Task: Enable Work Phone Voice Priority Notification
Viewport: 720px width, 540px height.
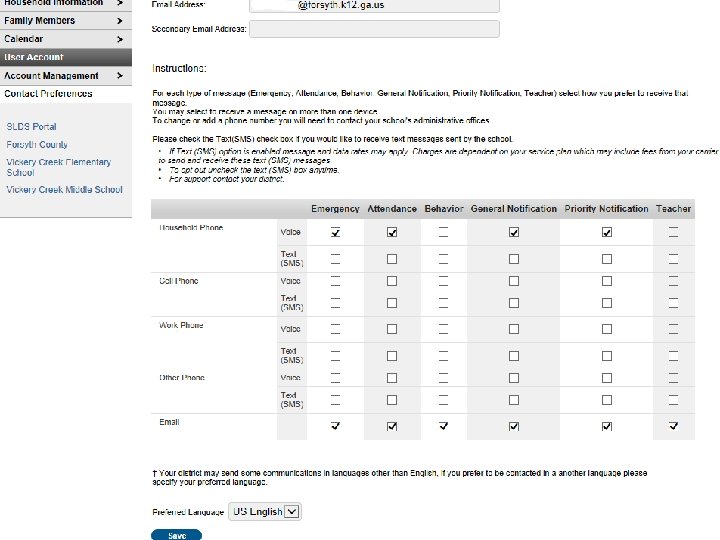Action: tap(607, 329)
